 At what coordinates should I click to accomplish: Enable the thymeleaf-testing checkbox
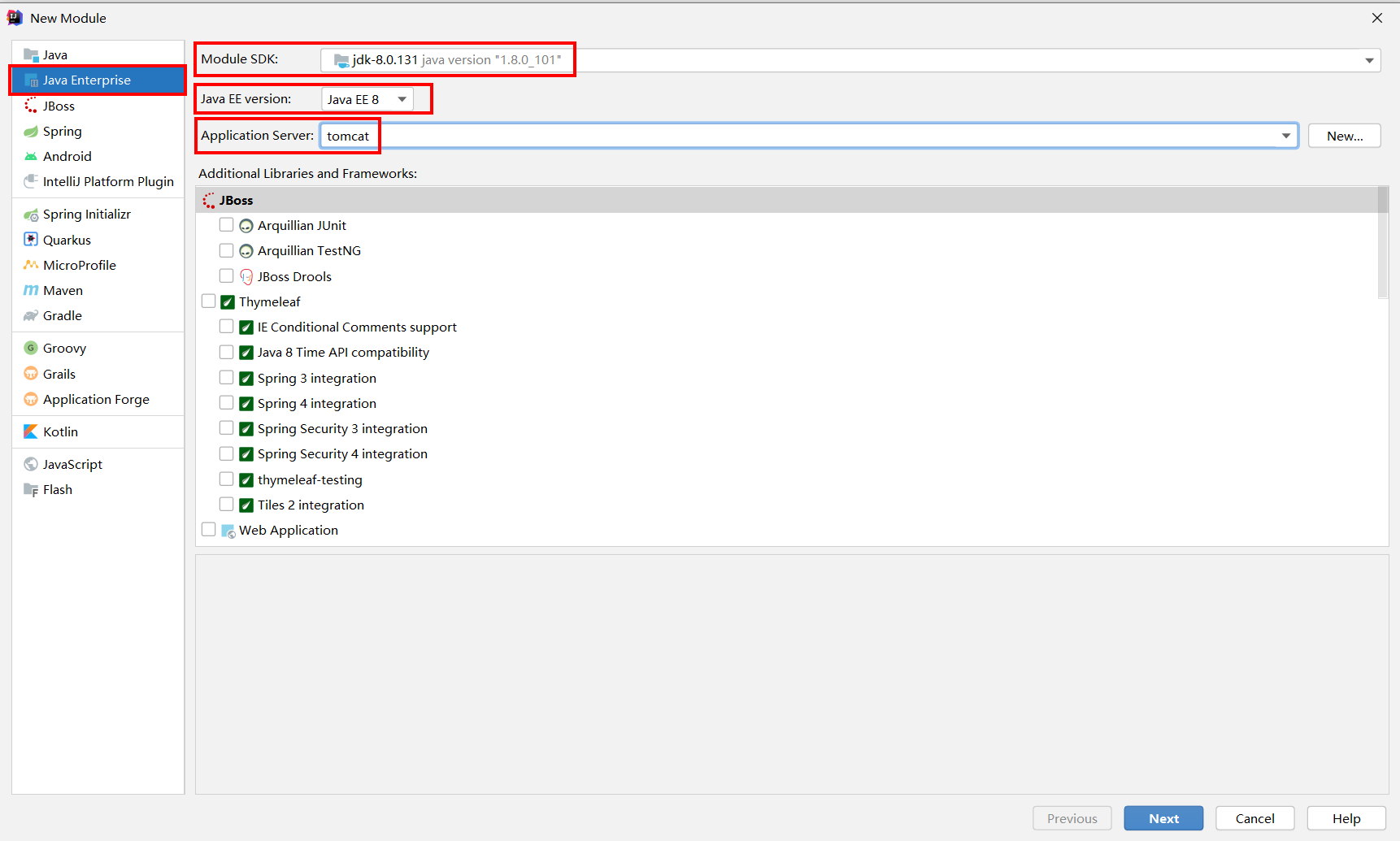(227, 479)
